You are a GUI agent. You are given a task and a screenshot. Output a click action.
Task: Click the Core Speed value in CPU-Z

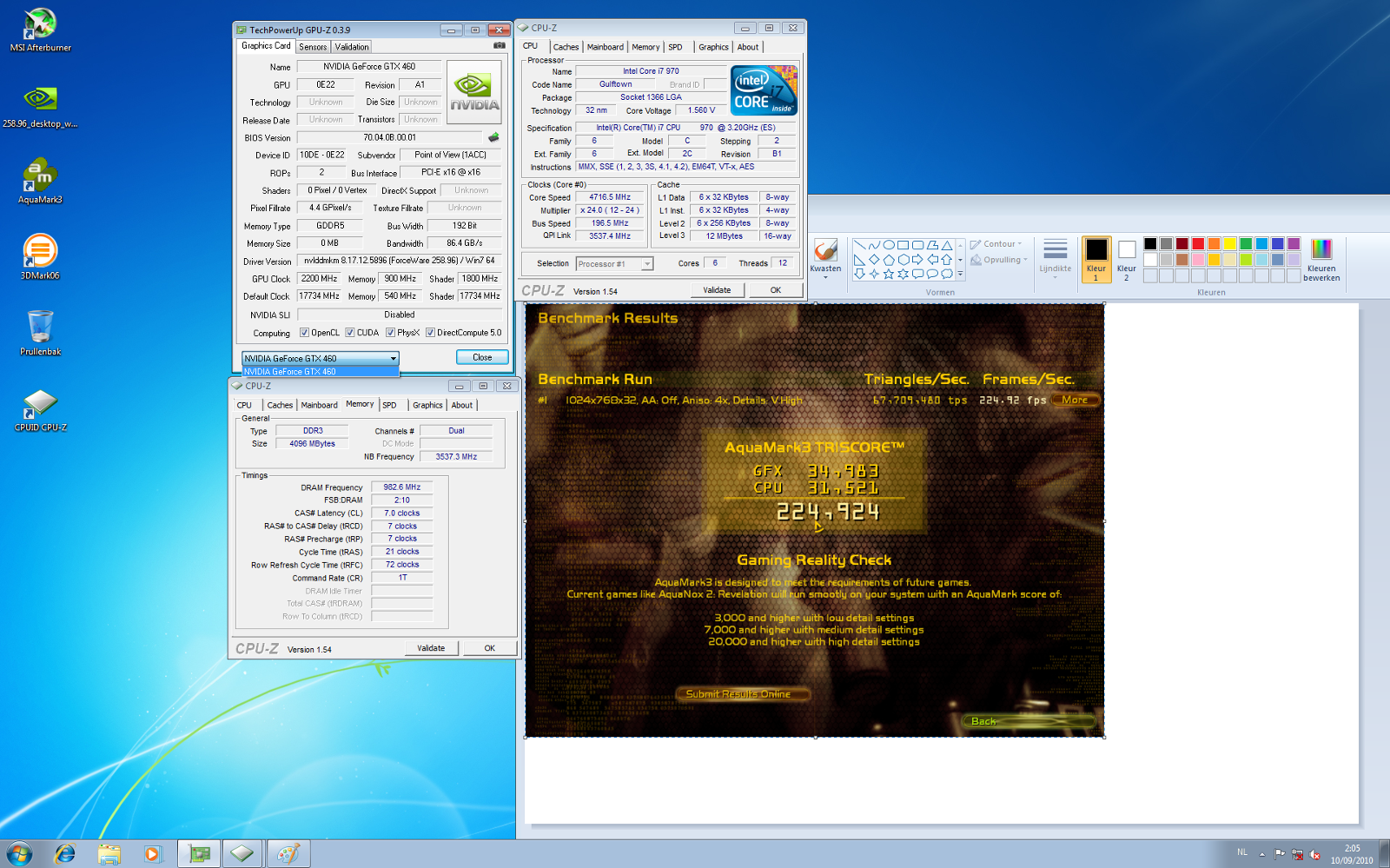click(610, 197)
